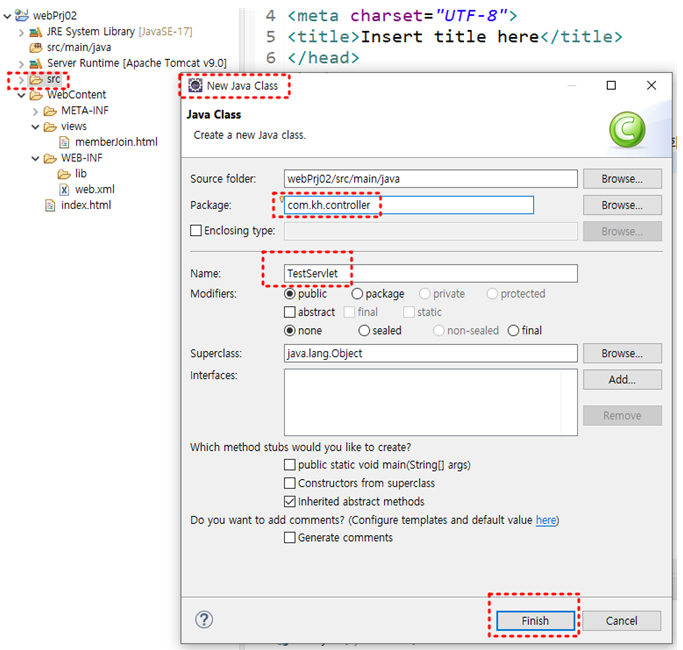Close the New Java Class dialog
Viewport: 683px width, 650px height.
click(x=651, y=85)
